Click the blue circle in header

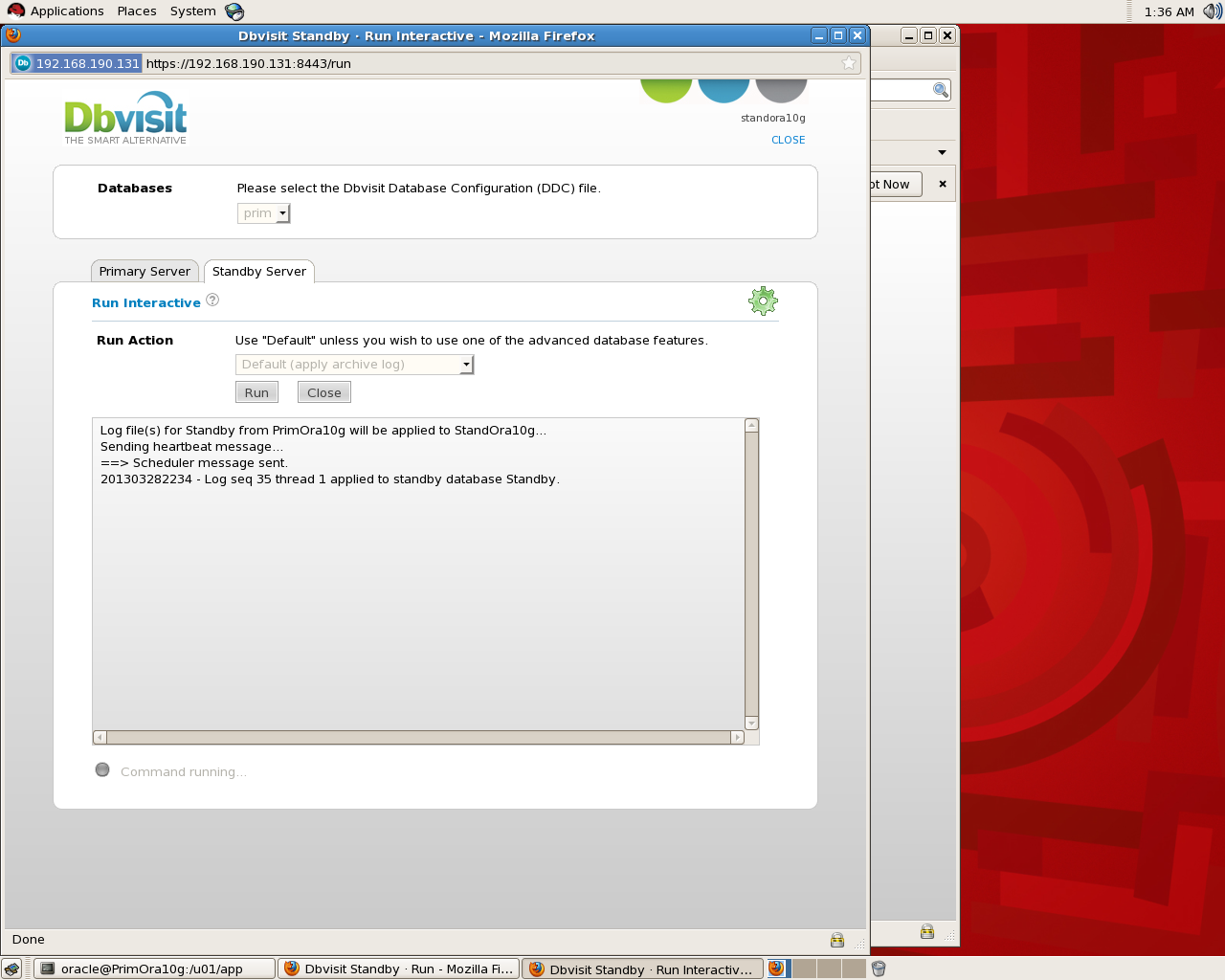(x=724, y=89)
